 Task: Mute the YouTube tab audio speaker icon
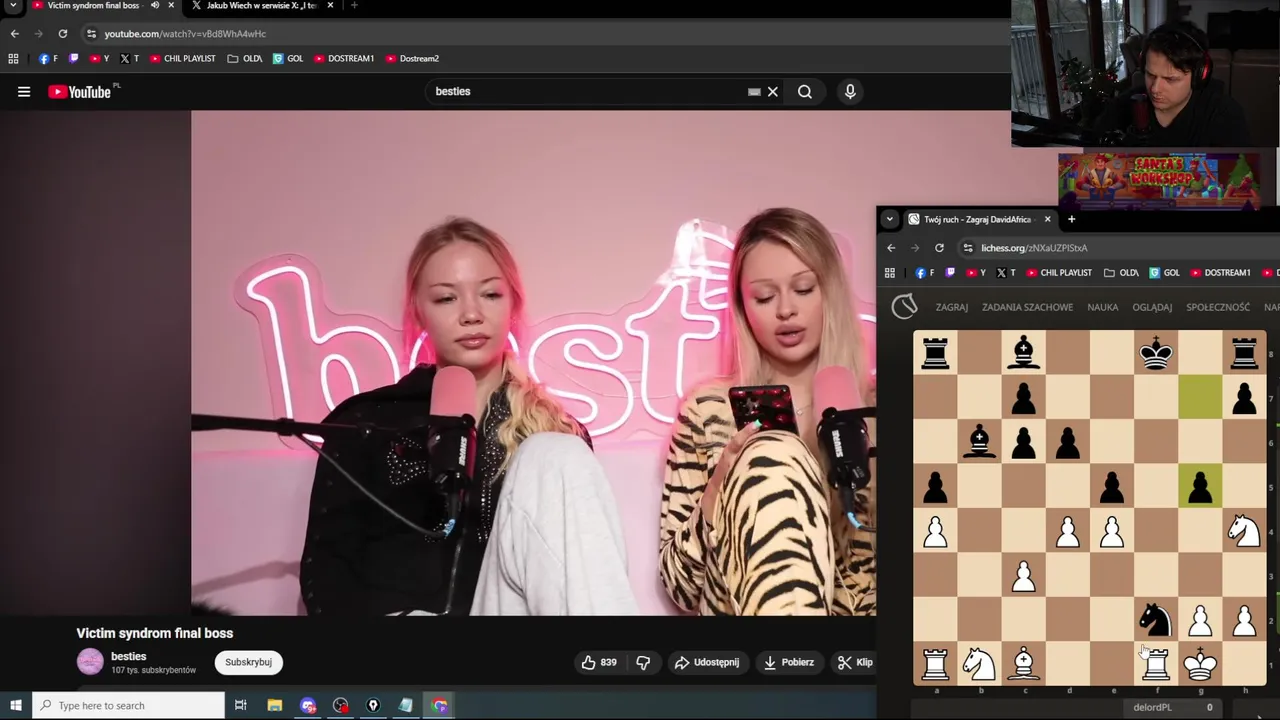click(x=155, y=5)
